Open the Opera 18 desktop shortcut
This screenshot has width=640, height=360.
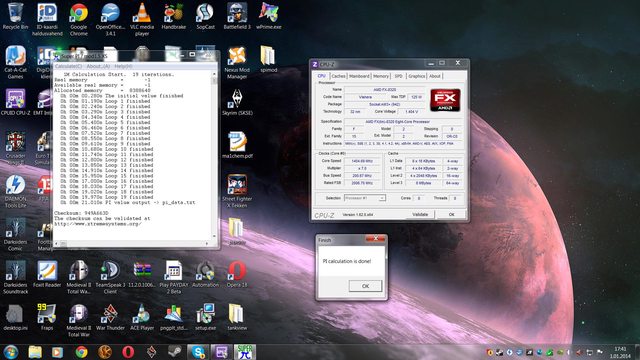tap(237, 274)
